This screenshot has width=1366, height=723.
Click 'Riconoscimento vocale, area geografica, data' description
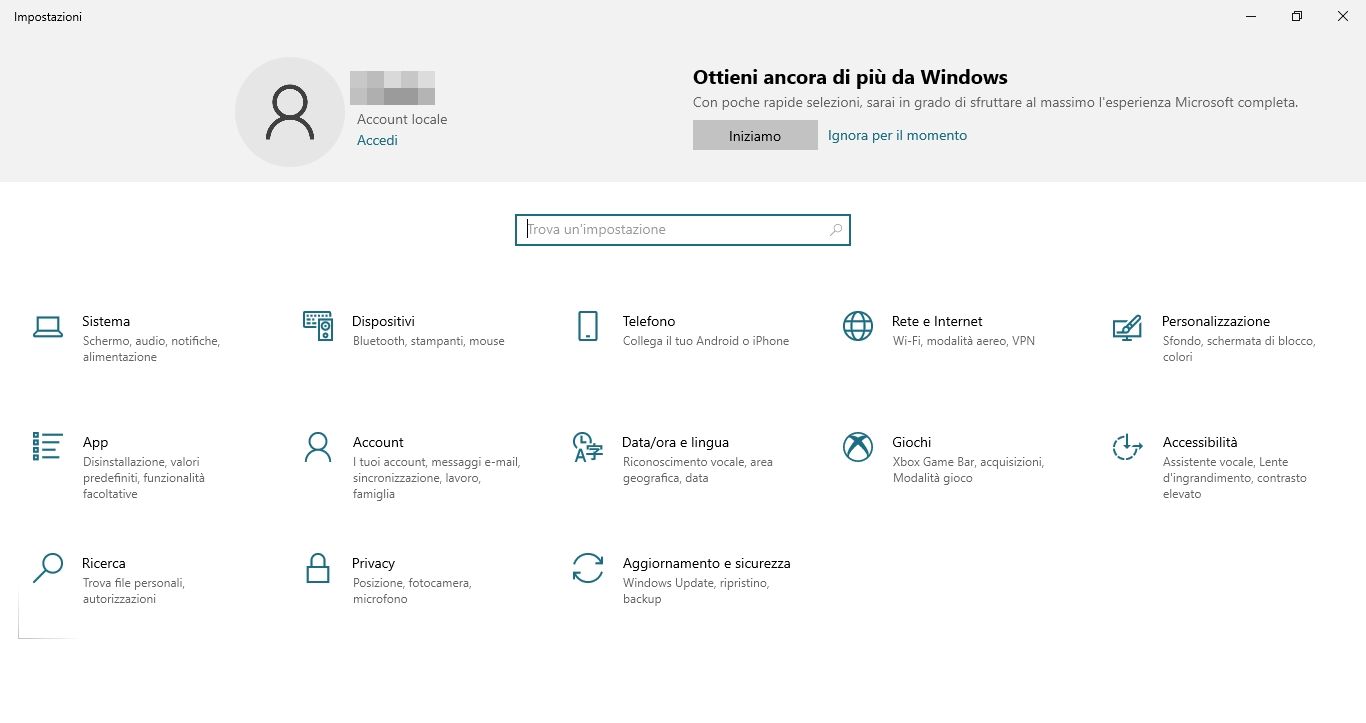pos(698,470)
